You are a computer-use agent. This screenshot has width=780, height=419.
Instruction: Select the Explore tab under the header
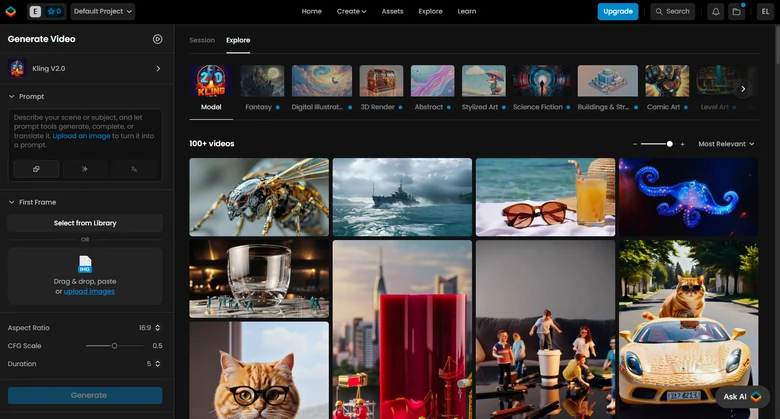238,40
